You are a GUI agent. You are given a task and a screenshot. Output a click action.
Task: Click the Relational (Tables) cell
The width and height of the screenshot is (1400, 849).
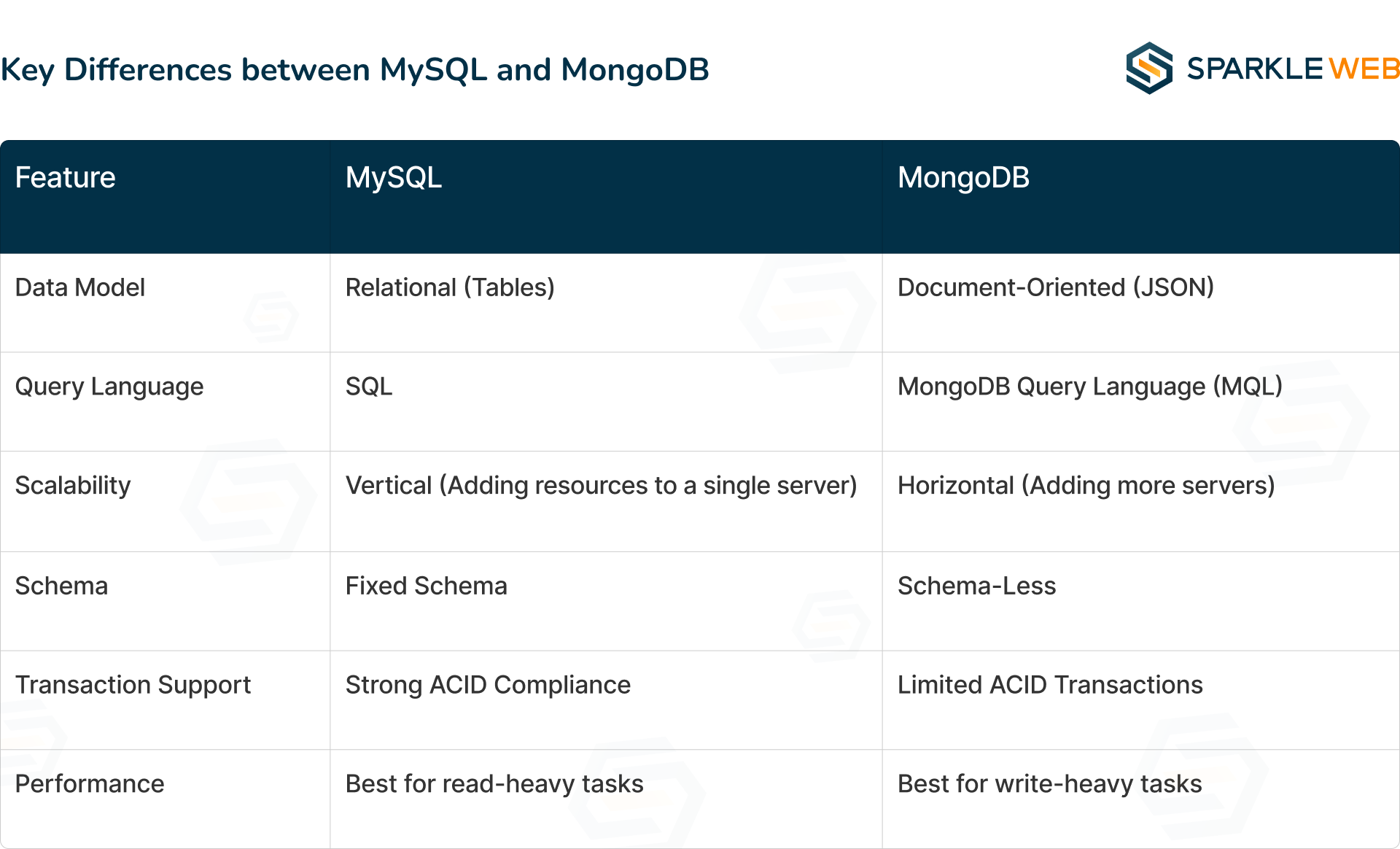[x=450, y=287]
